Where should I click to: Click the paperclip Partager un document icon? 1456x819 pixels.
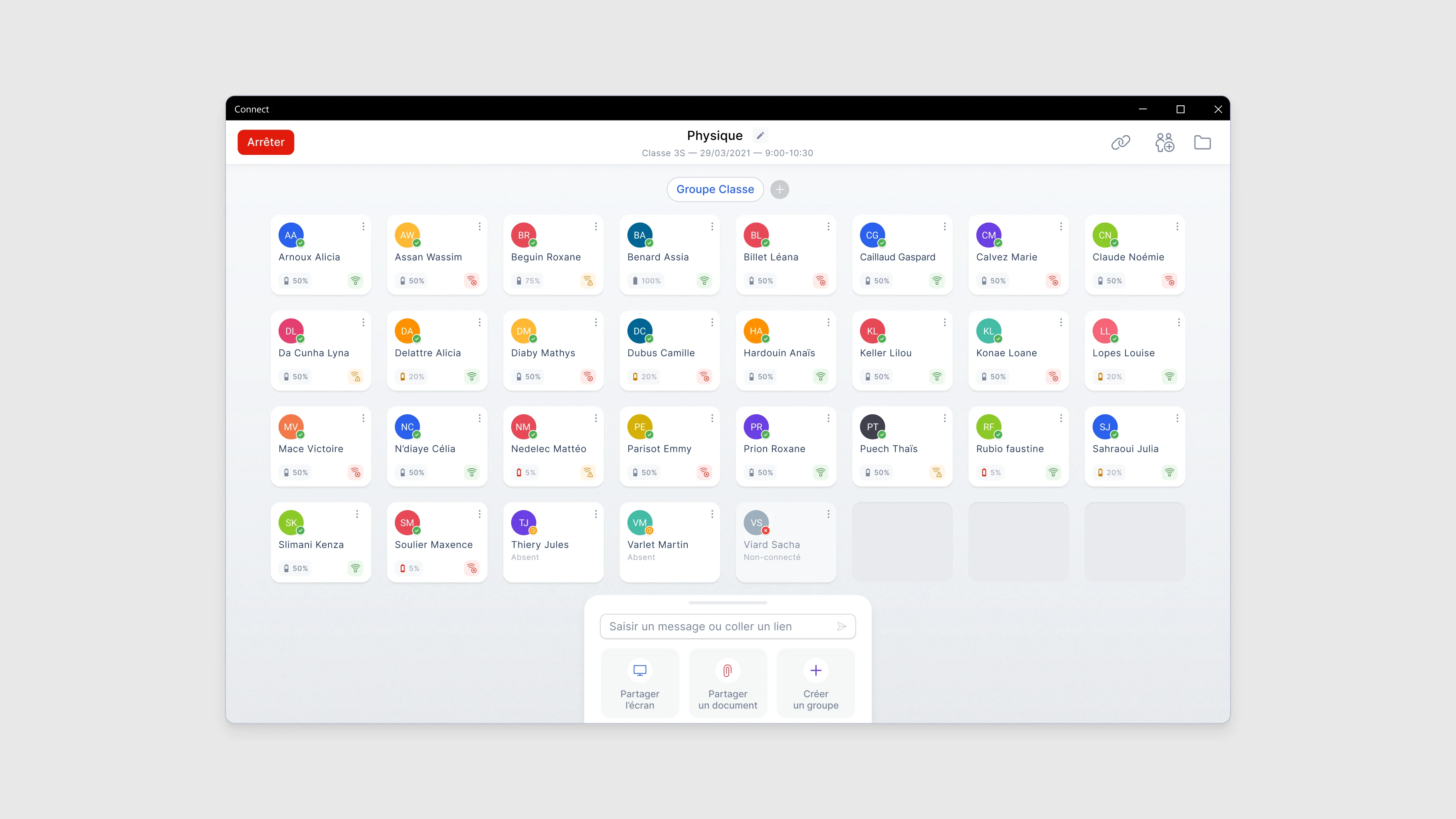[728, 671]
